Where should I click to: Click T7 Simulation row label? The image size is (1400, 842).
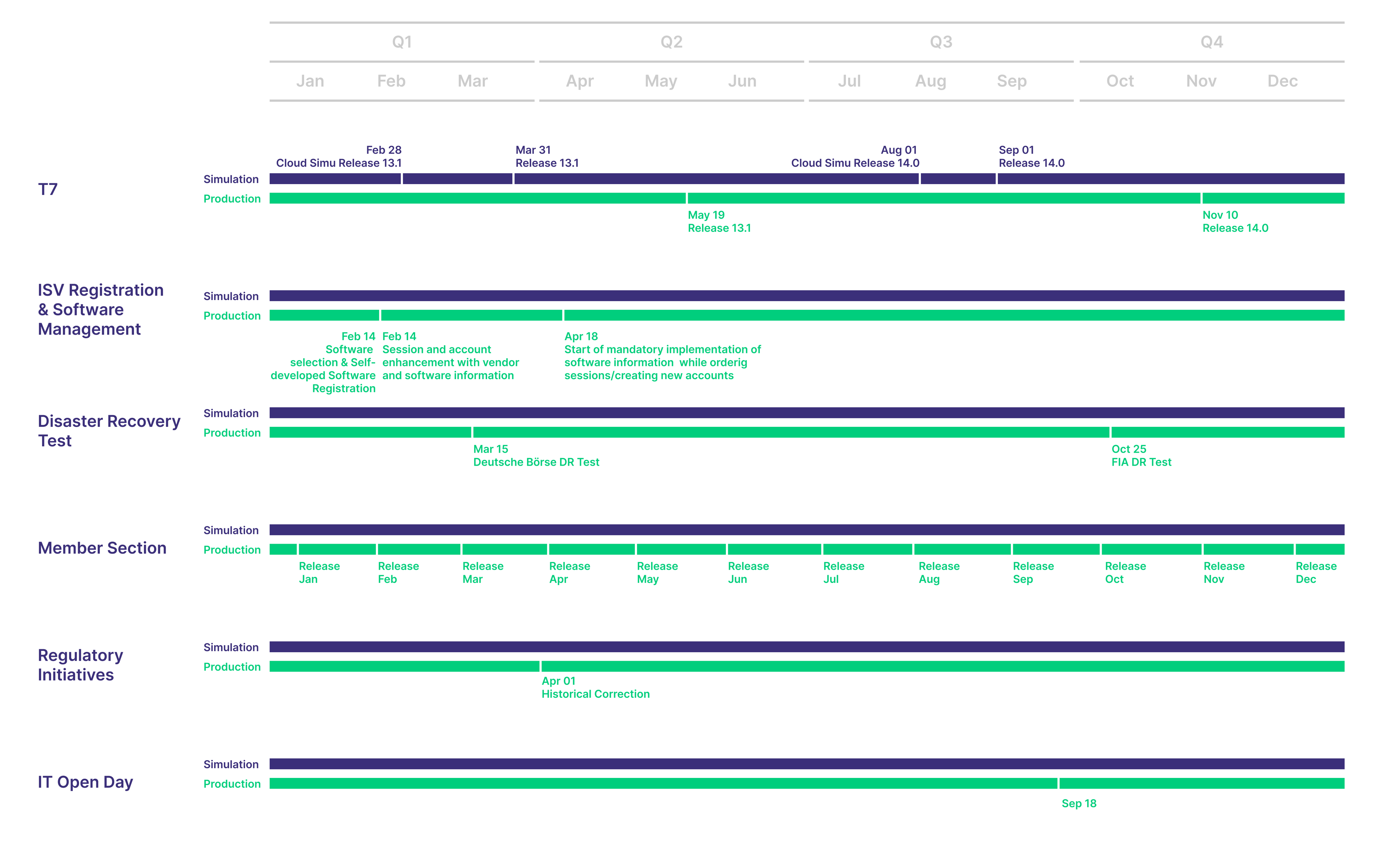click(x=231, y=179)
